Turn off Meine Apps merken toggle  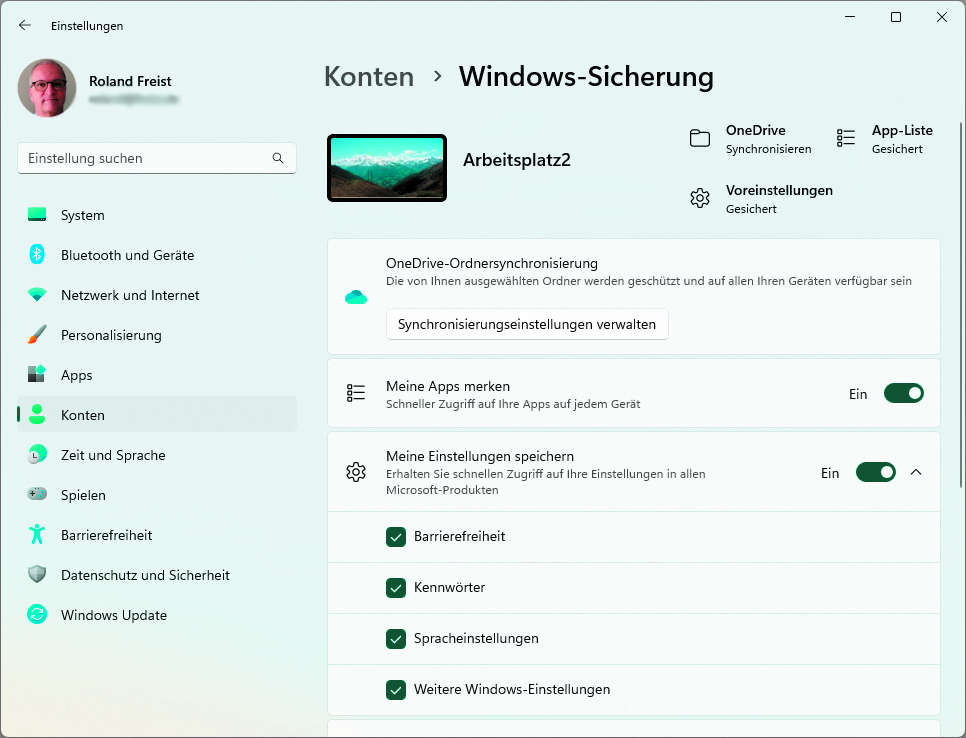coord(904,393)
